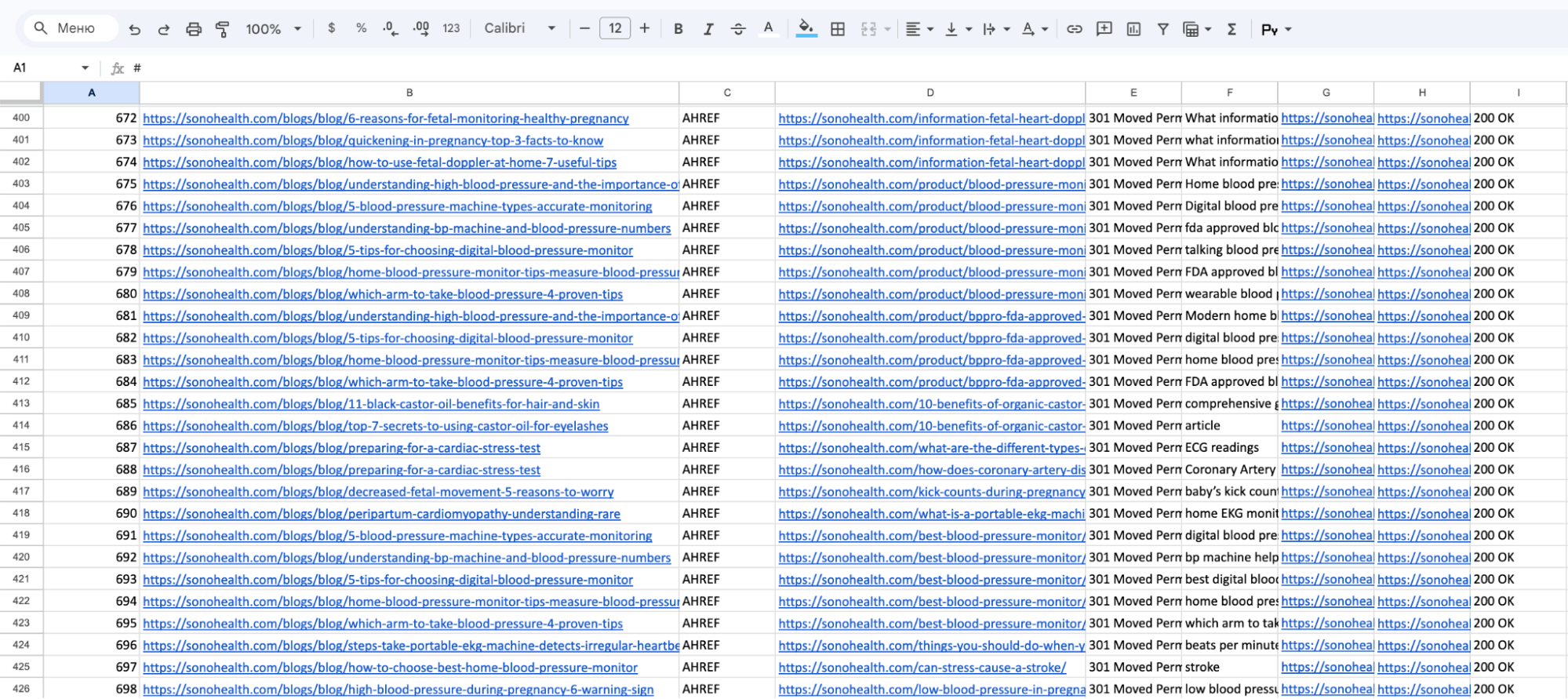Select '301 Moved Perm' cell in row 410
Viewport: 1568px width, 699px height.
(1133, 337)
